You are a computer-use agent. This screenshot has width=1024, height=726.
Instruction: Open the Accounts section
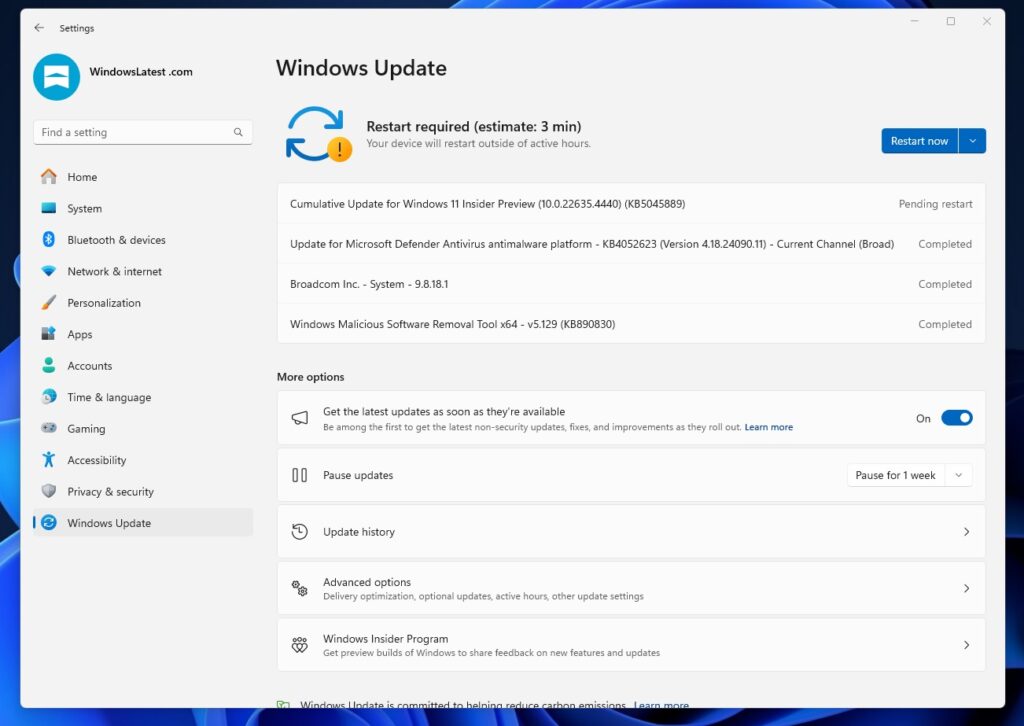click(87, 365)
